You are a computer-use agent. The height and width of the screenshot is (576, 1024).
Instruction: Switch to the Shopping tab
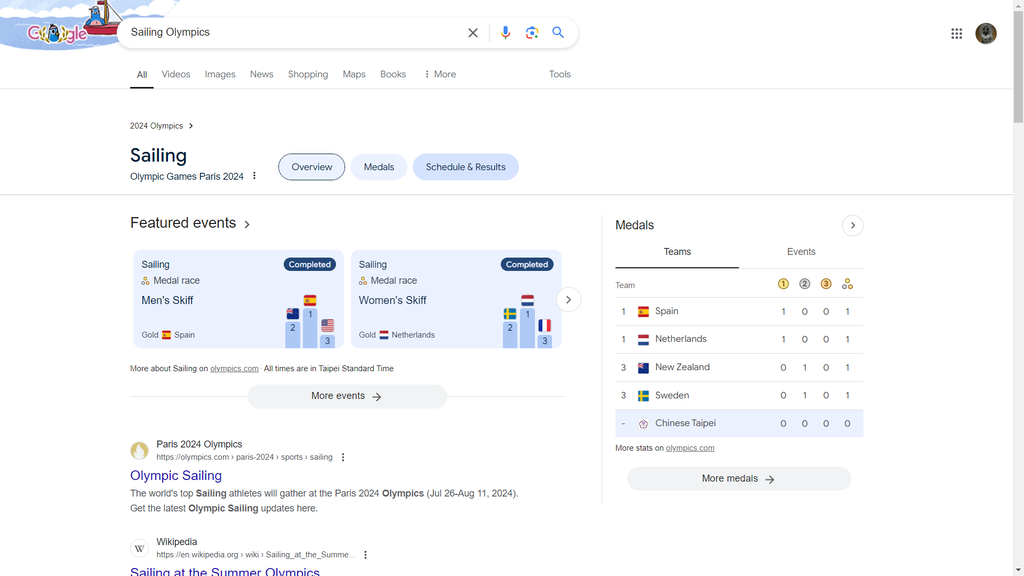click(308, 74)
